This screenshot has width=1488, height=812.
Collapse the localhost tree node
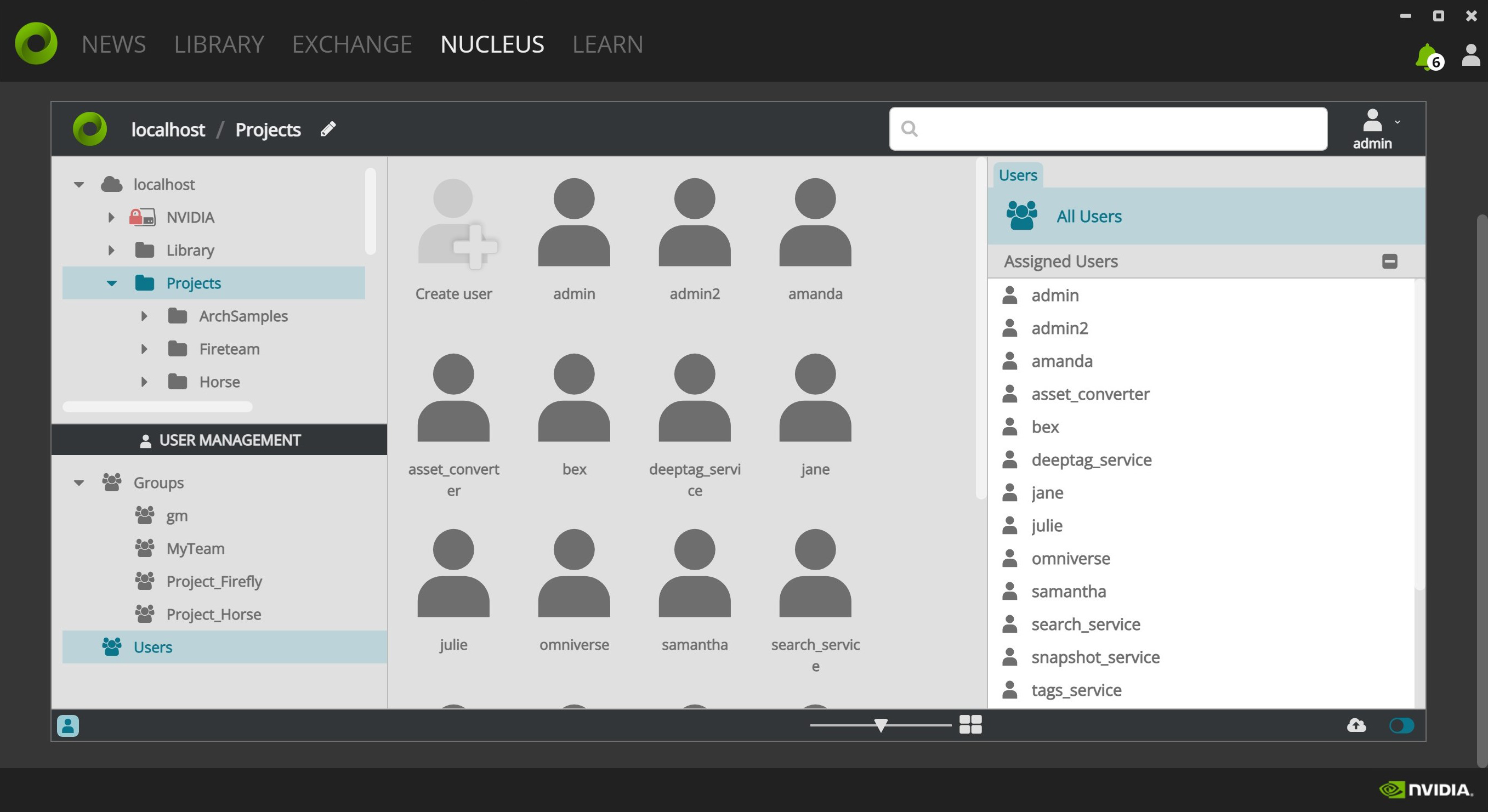click(x=79, y=185)
